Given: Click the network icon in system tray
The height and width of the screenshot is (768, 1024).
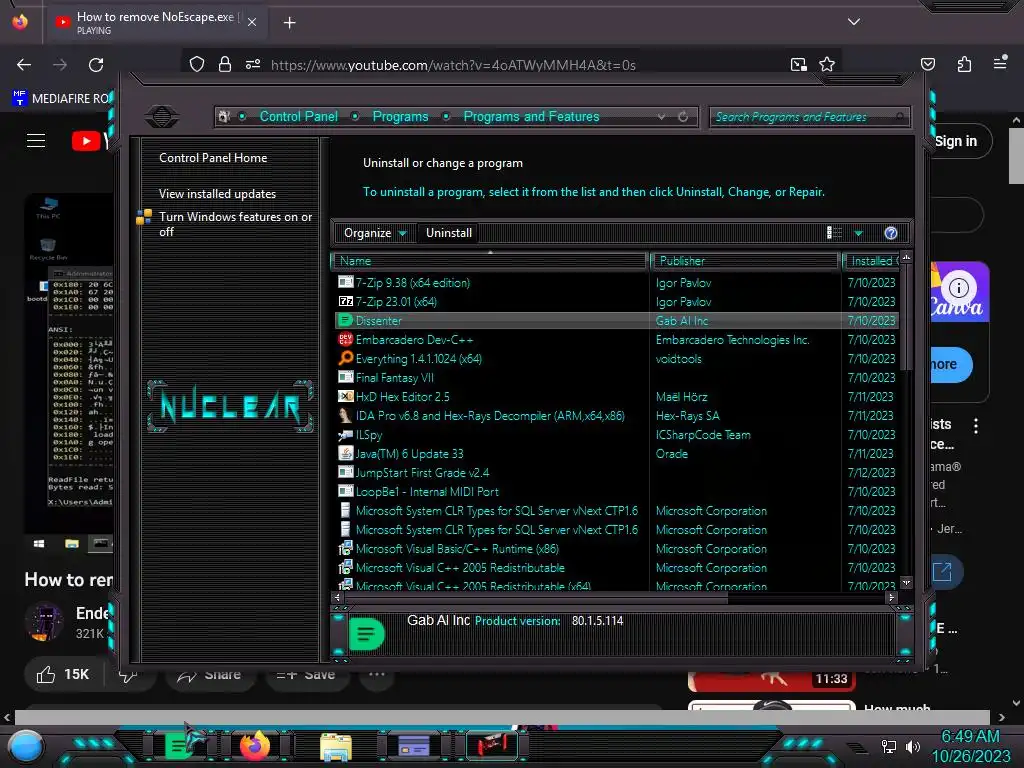Looking at the screenshot, I should tap(888, 746).
